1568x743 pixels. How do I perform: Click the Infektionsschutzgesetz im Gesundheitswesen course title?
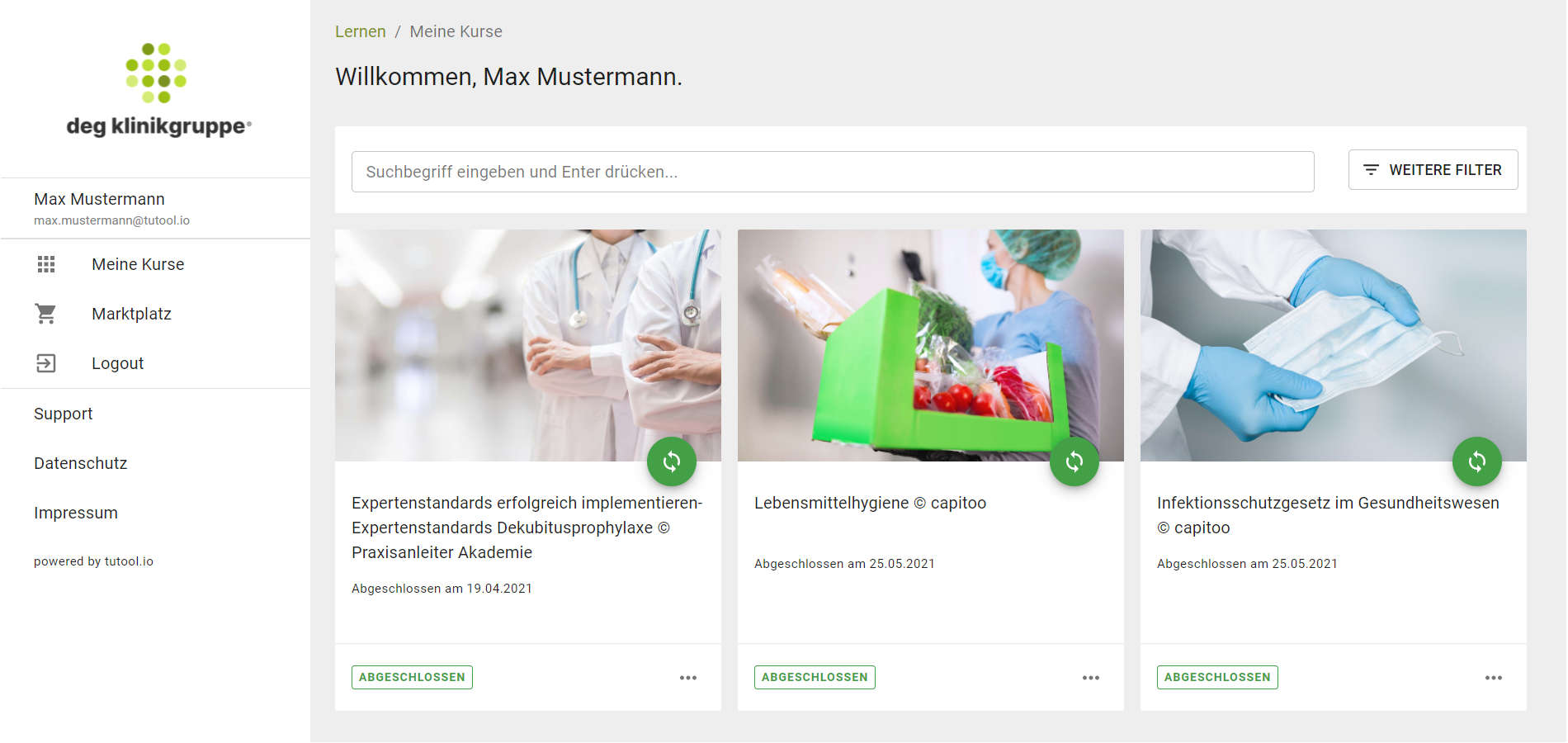click(x=1328, y=515)
